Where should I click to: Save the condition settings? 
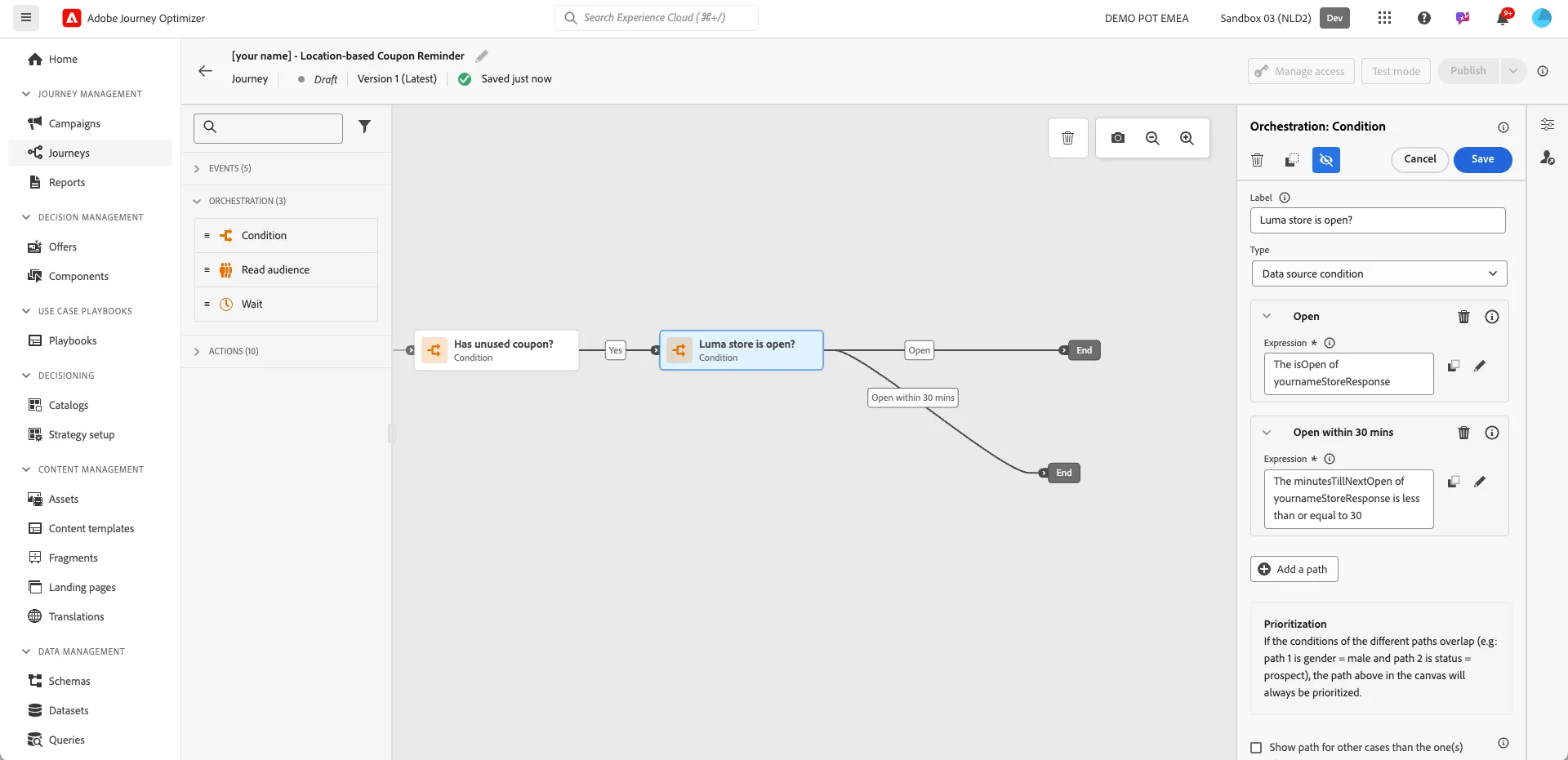tap(1482, 160)
